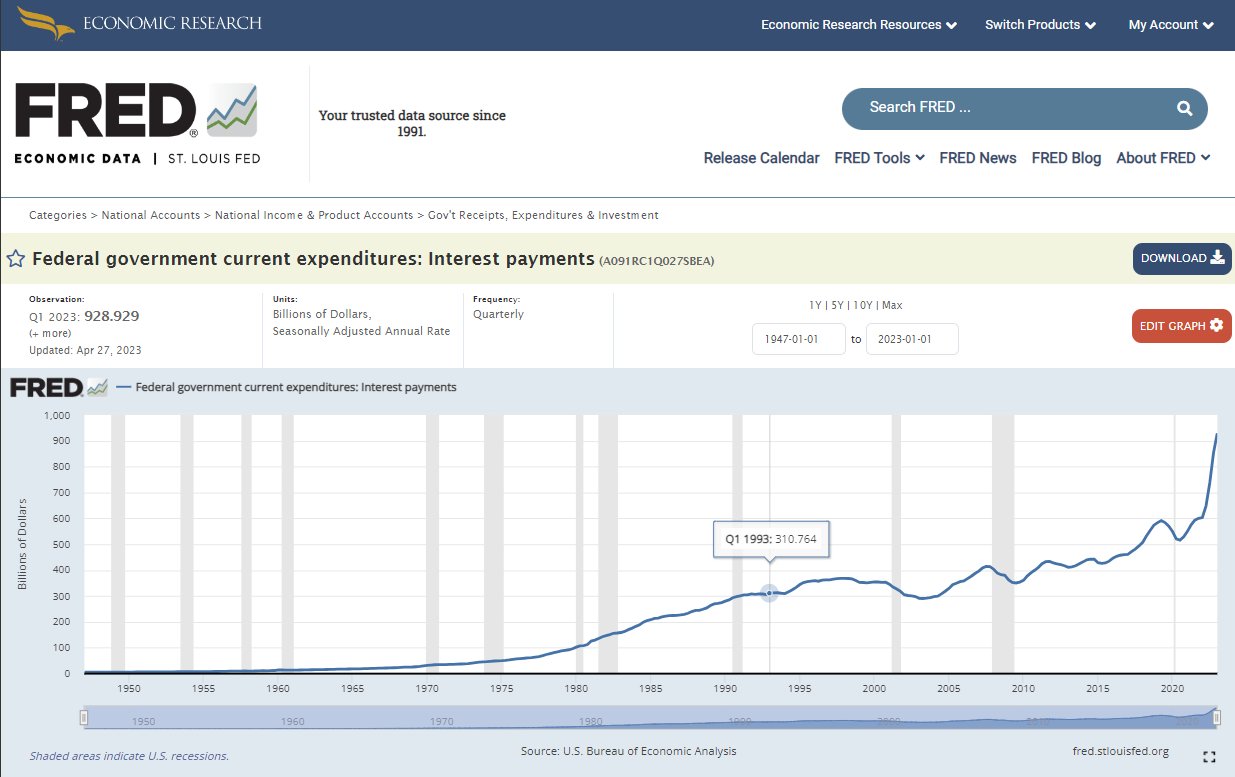Click the Q1 1993: 310.764 tooltip
This screenshot has height=777, width=1235.
[x=771, y=538]
